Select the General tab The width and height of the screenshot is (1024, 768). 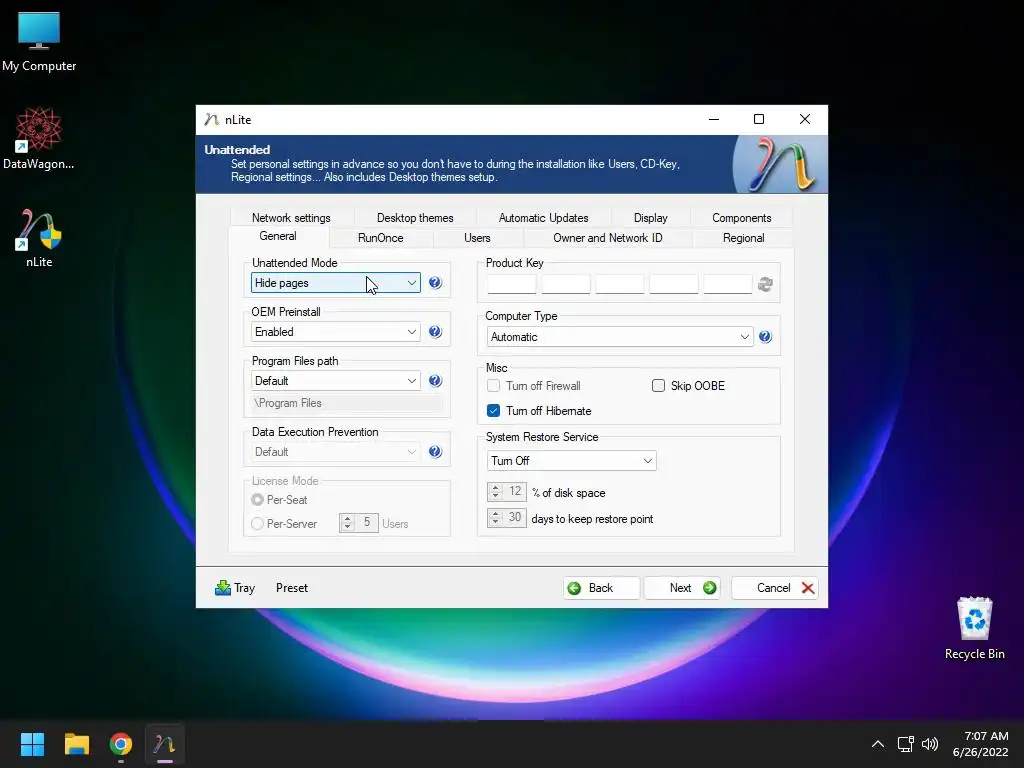[x=278, y=236]
